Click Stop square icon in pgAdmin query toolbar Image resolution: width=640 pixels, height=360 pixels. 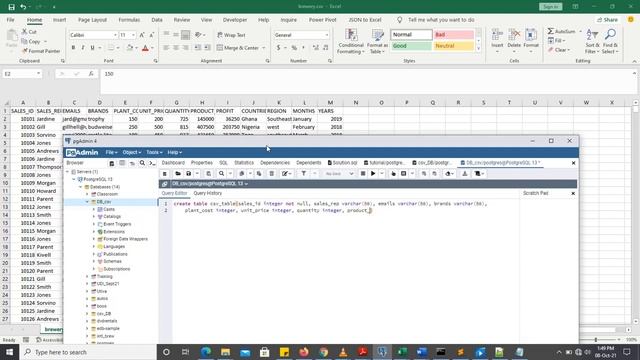362,173
